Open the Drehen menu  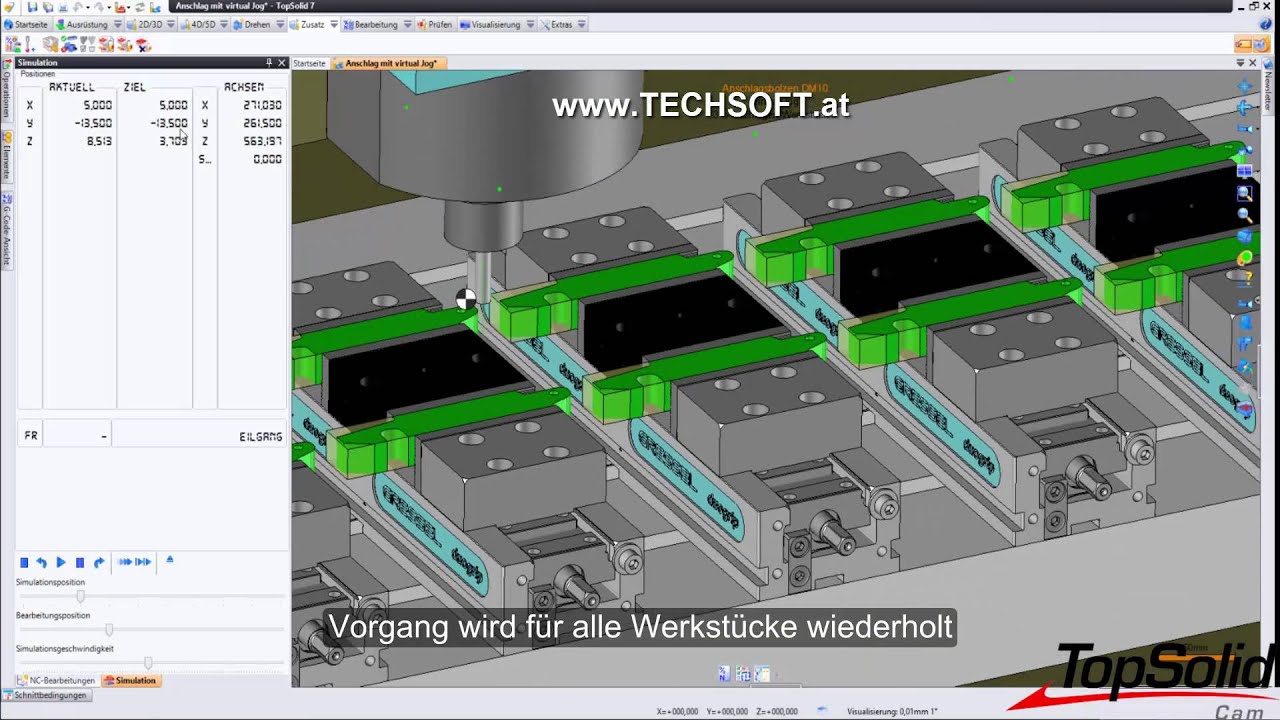click(x=252, y=24)
